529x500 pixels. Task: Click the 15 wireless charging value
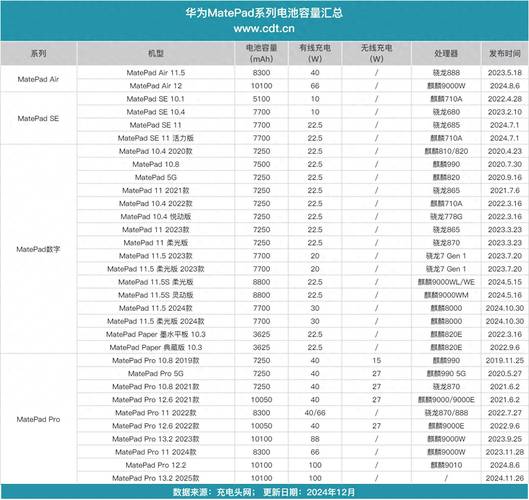point(377,361)
